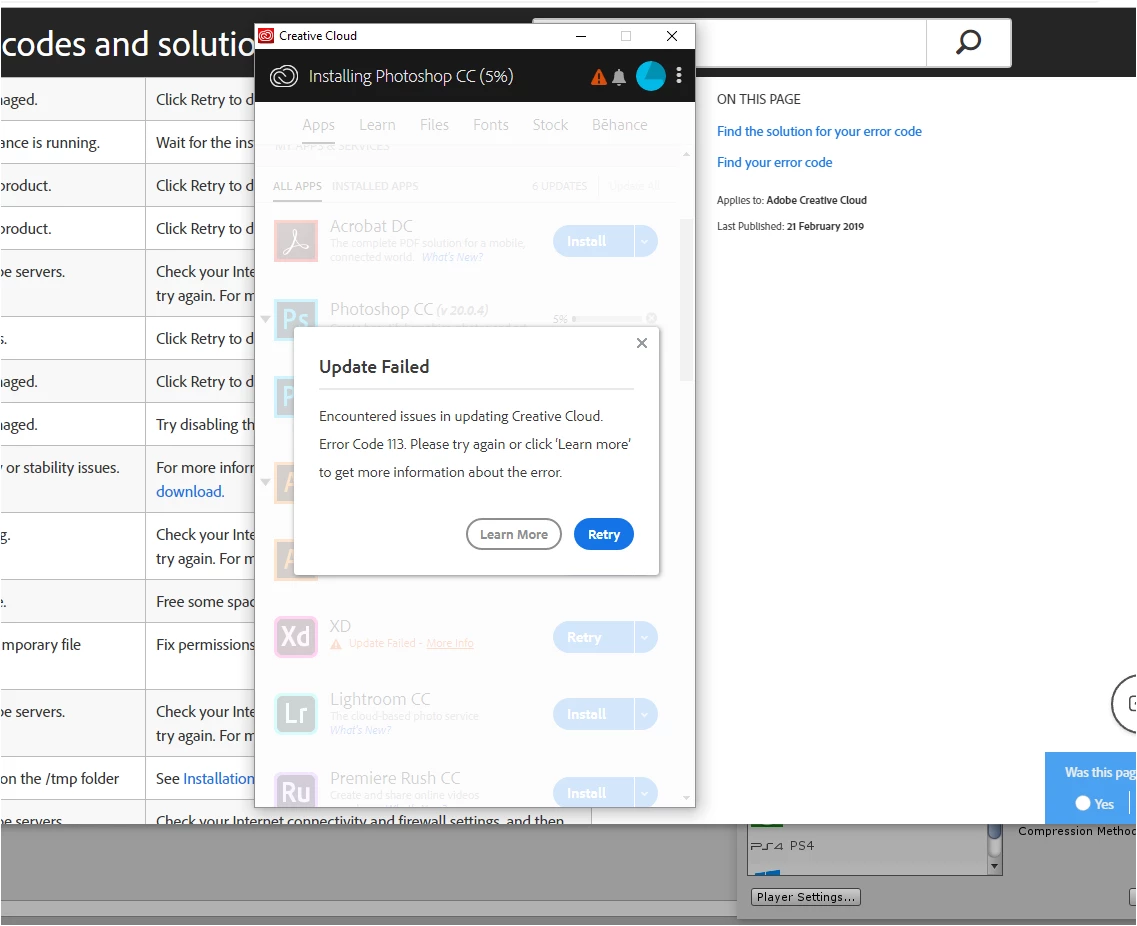Open XD 'More Info' link
Image resolution: width=1137 pixels, height=926 pixels.
point(450,643)
